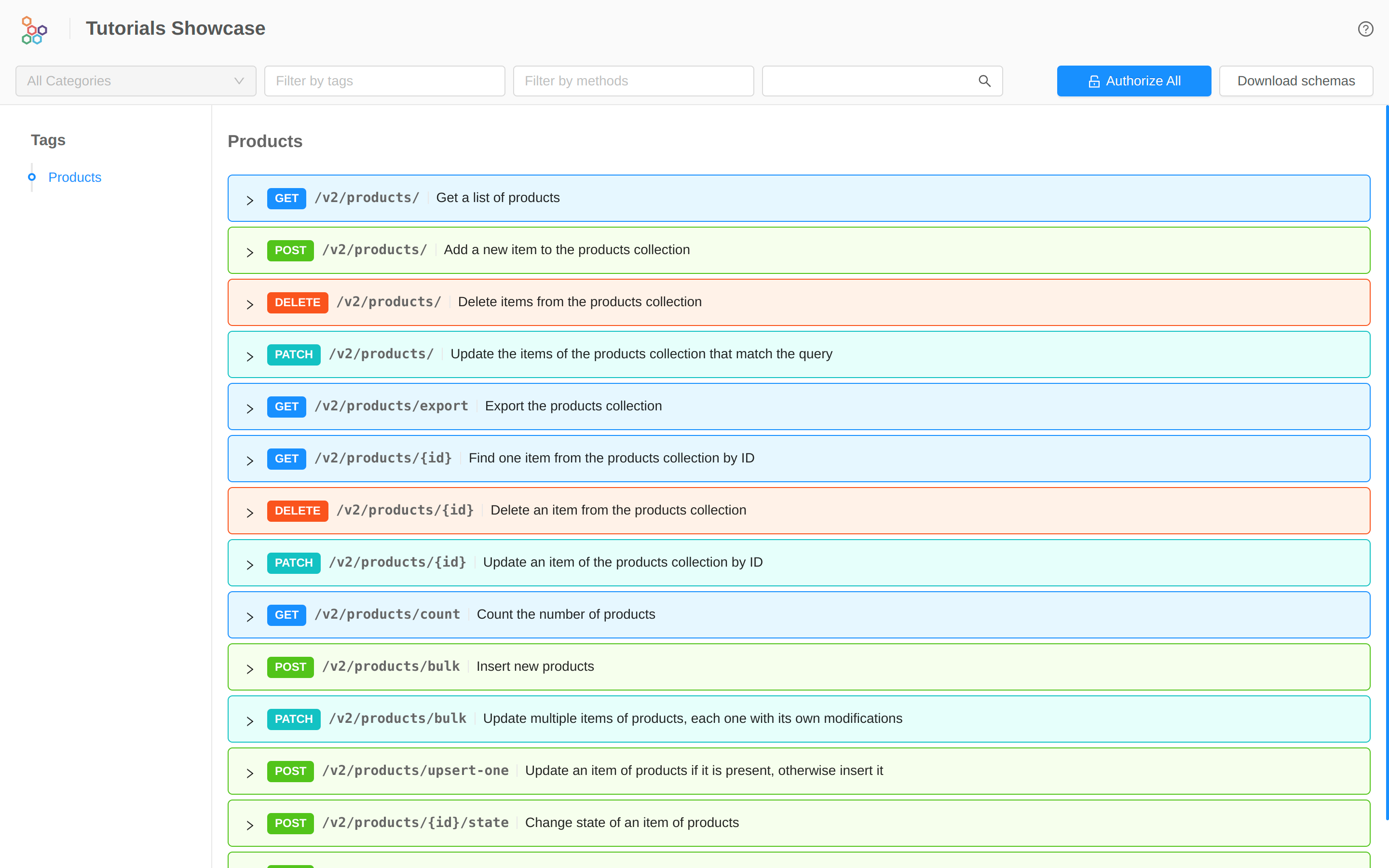The height and width of the screenshot is (868, 1389).
Task: Click the search magnifier icon
Action: click(984, 81)
